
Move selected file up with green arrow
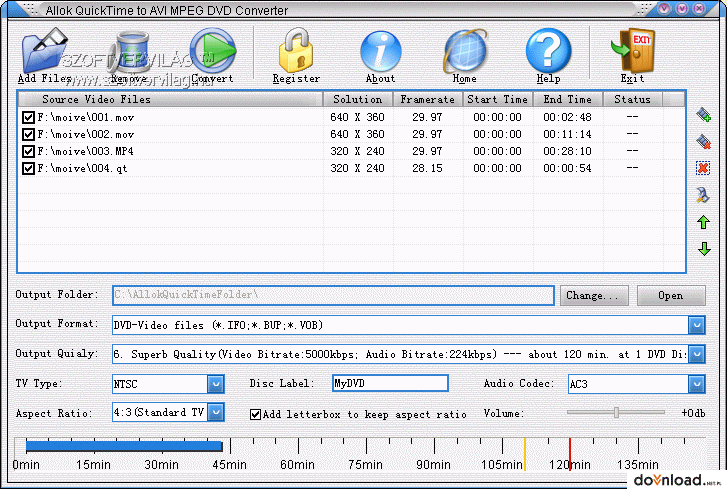704,222
